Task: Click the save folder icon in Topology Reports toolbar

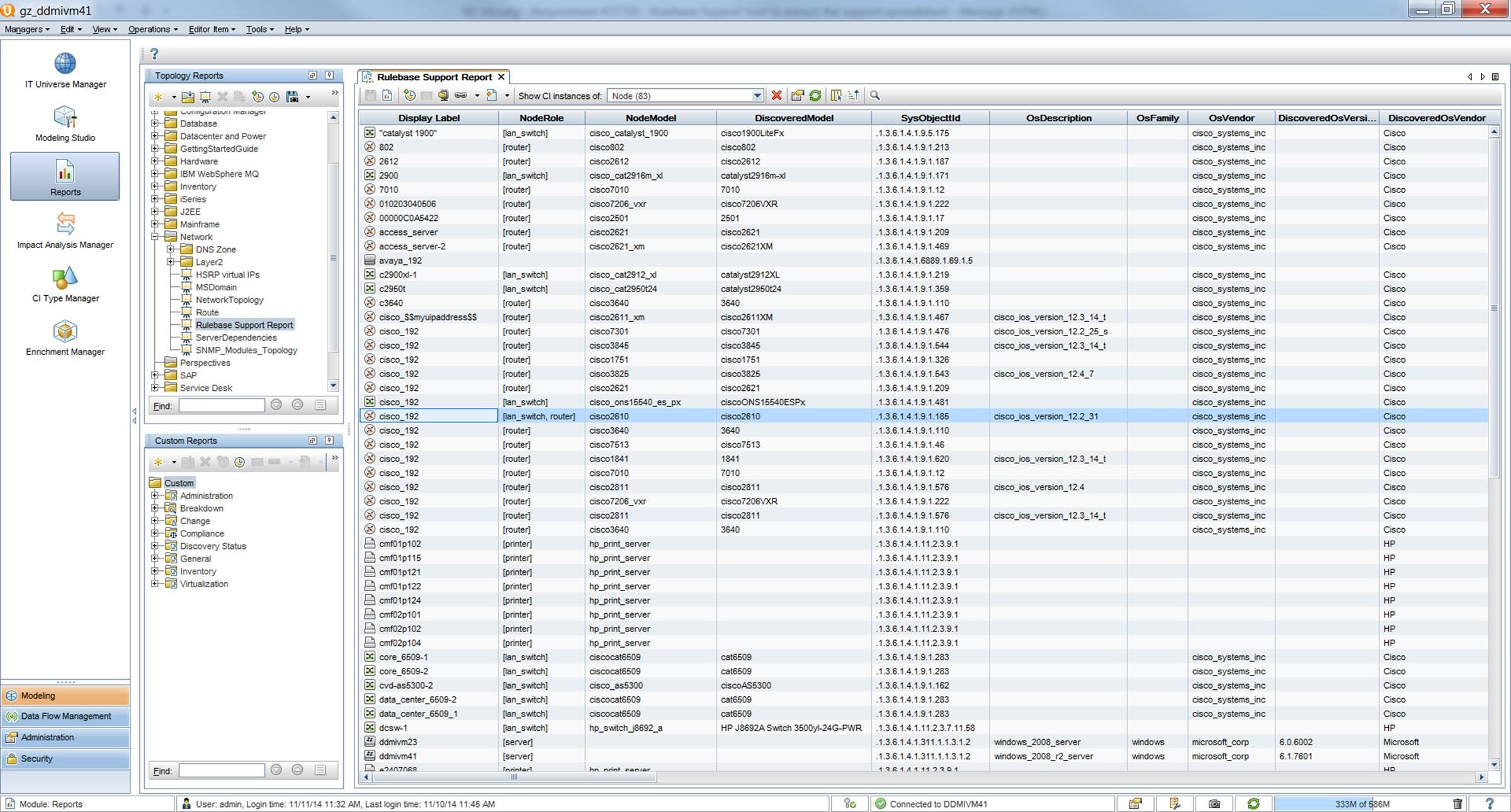Action: (188, 97)
